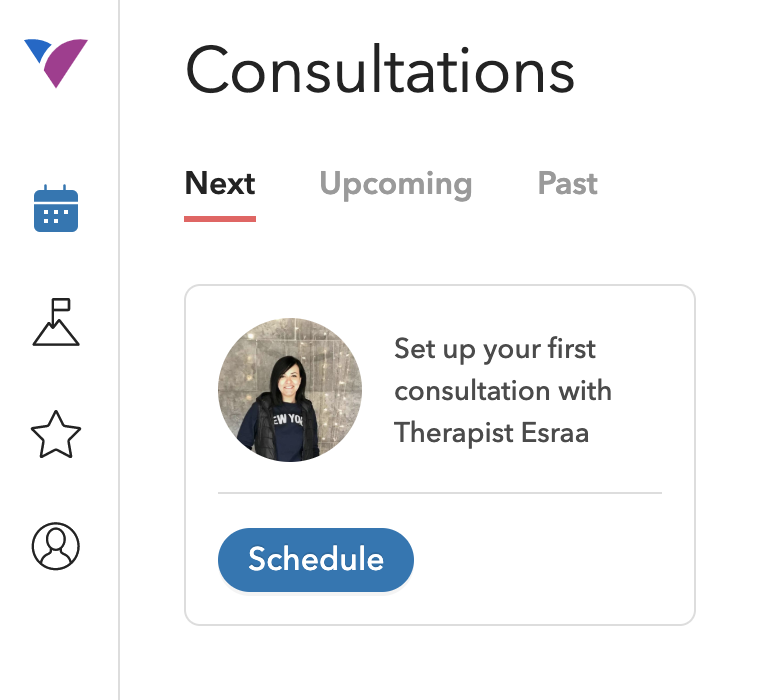Click the blue and purple app logo
Screen dimensions: 764x700
56,63
